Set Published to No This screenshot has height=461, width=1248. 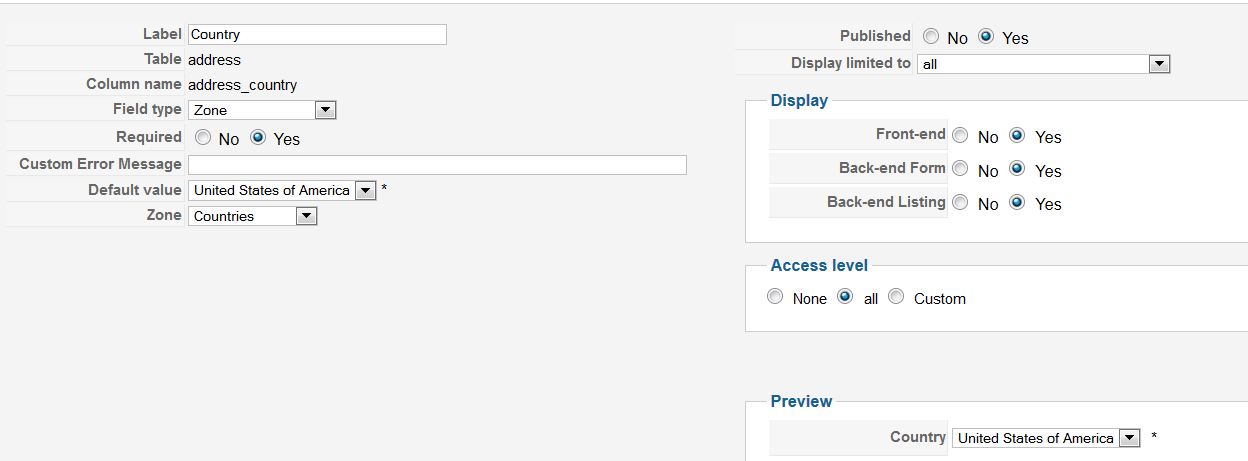click(x=931, y=36)
